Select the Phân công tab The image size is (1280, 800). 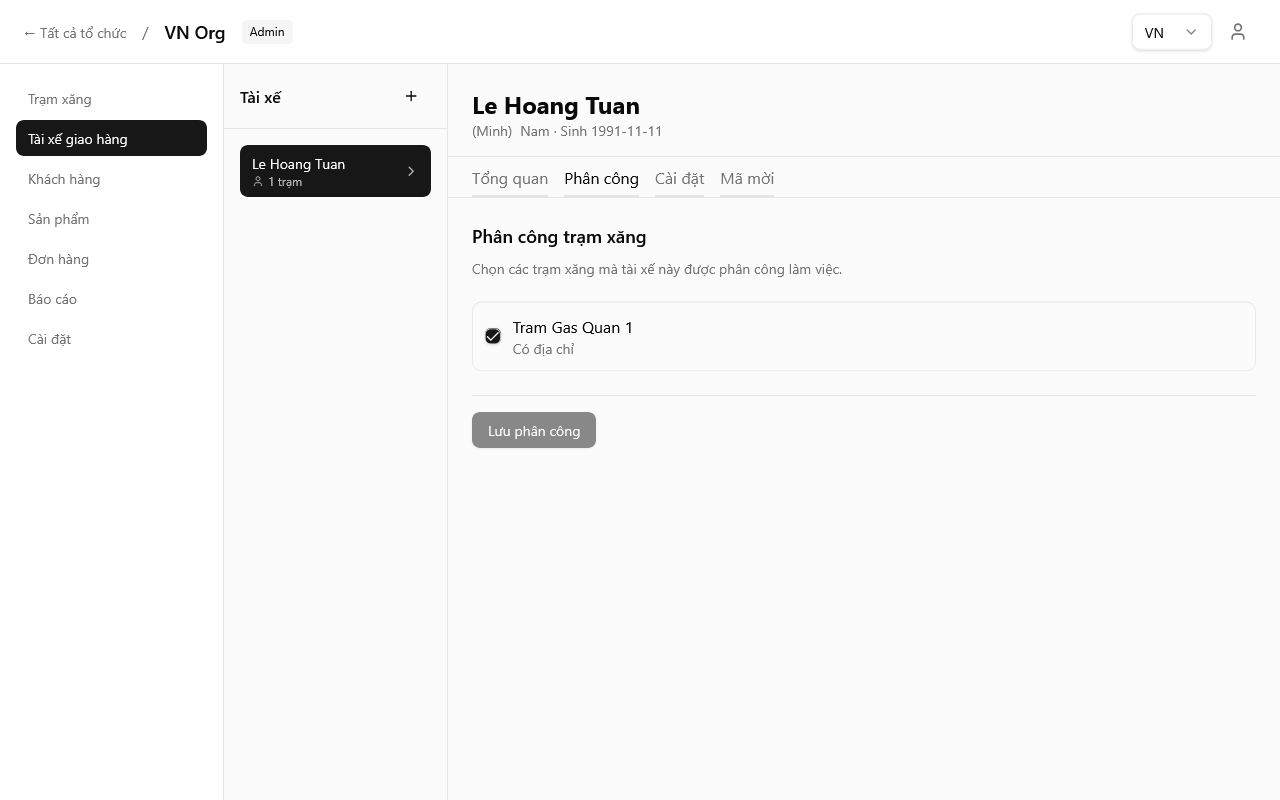601,179
